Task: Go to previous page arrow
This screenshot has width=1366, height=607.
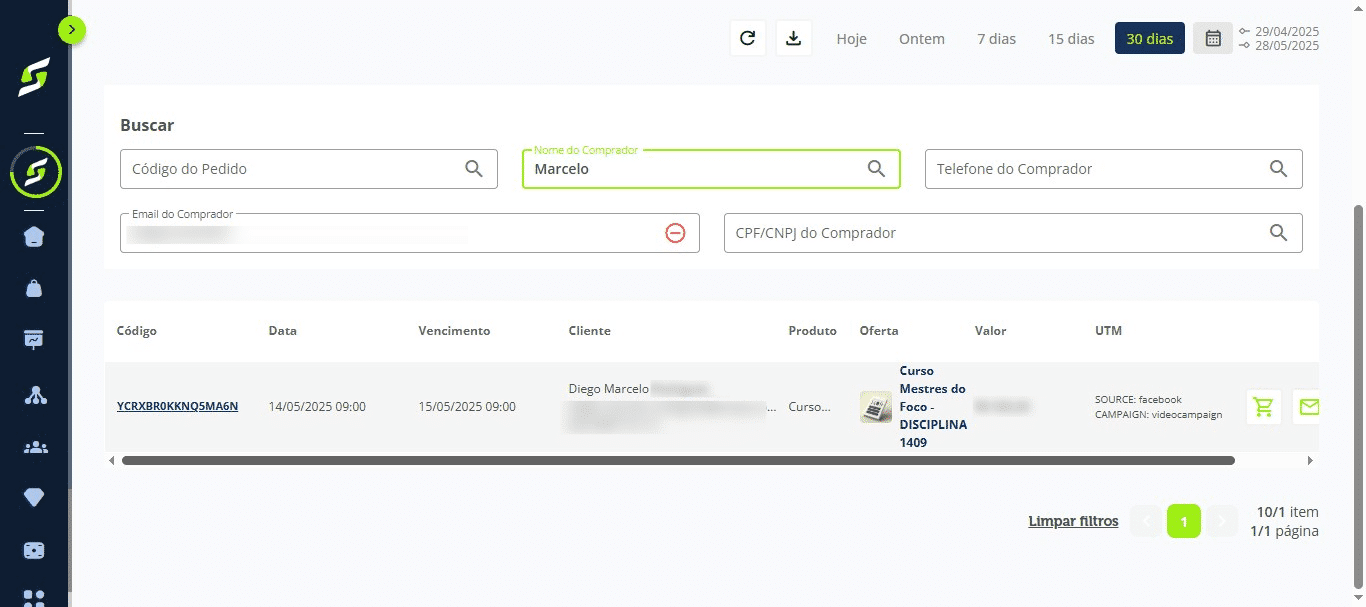Action: pyautogui.click(x=1146, y=521)
